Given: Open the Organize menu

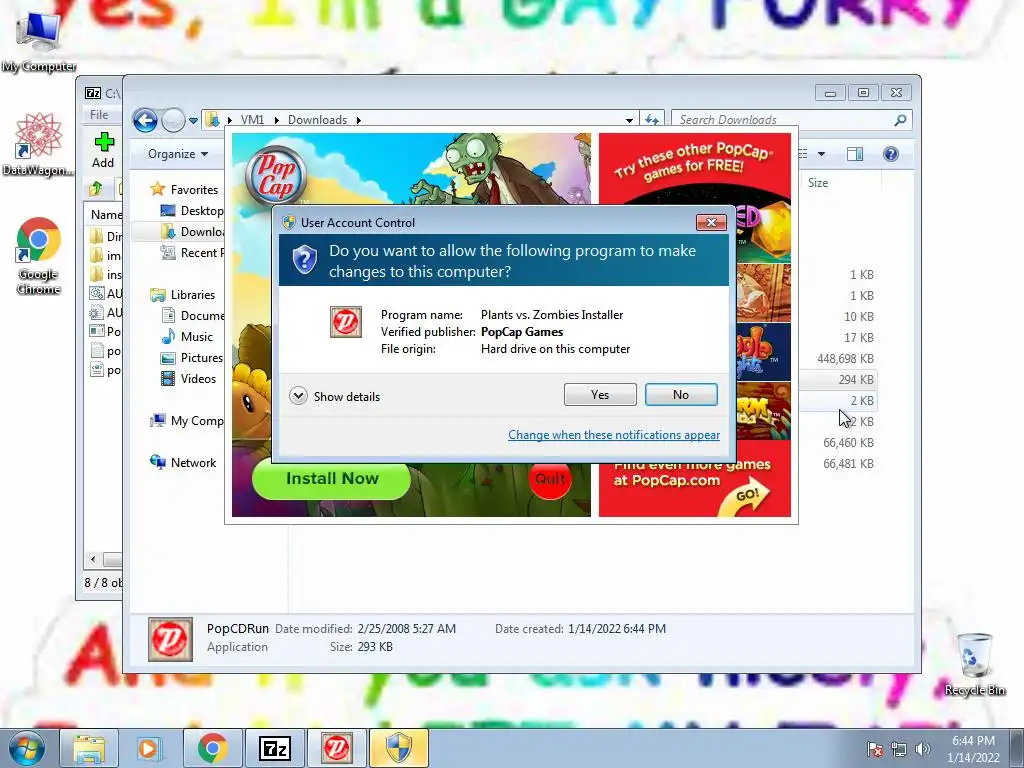Looking at the screenshot, I should point(178,154).
